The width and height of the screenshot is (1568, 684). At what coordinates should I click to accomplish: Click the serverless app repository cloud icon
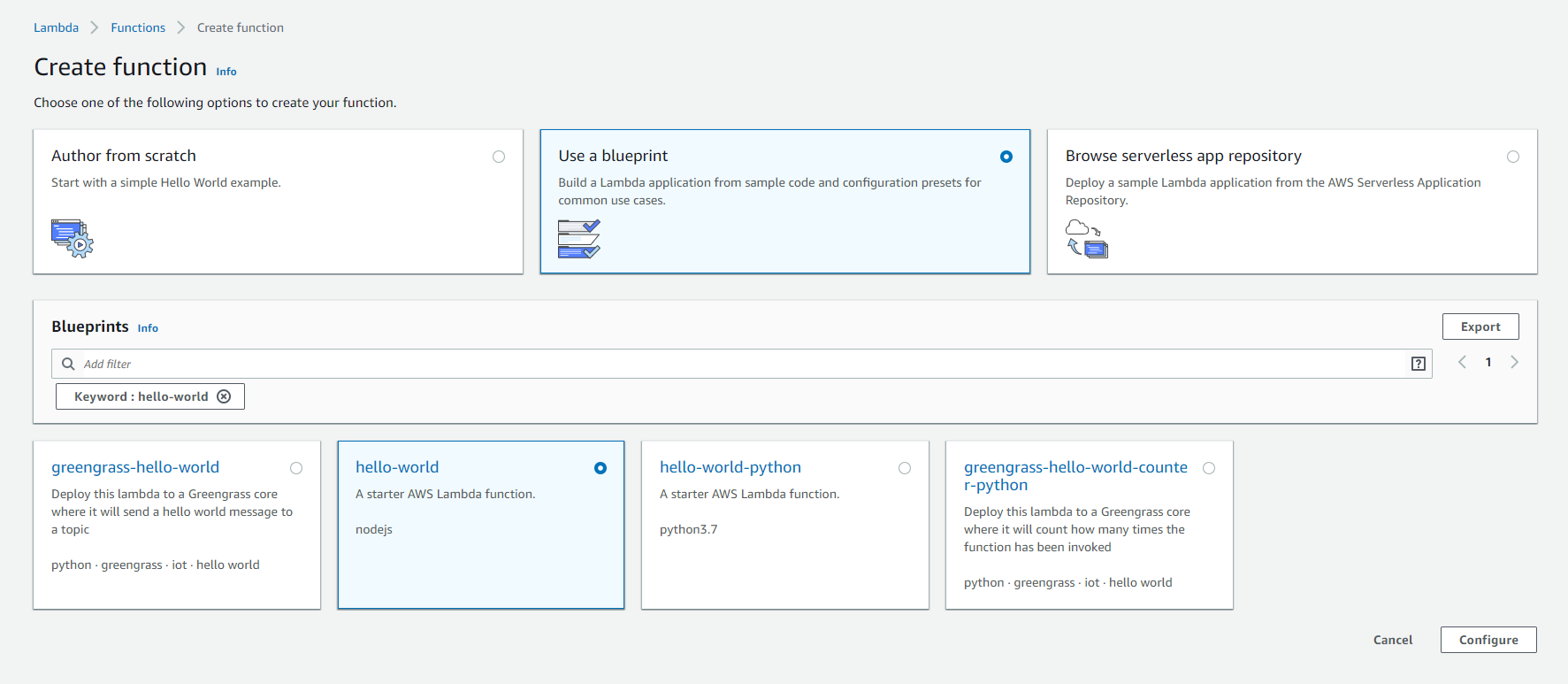(x=1087, y=239)
